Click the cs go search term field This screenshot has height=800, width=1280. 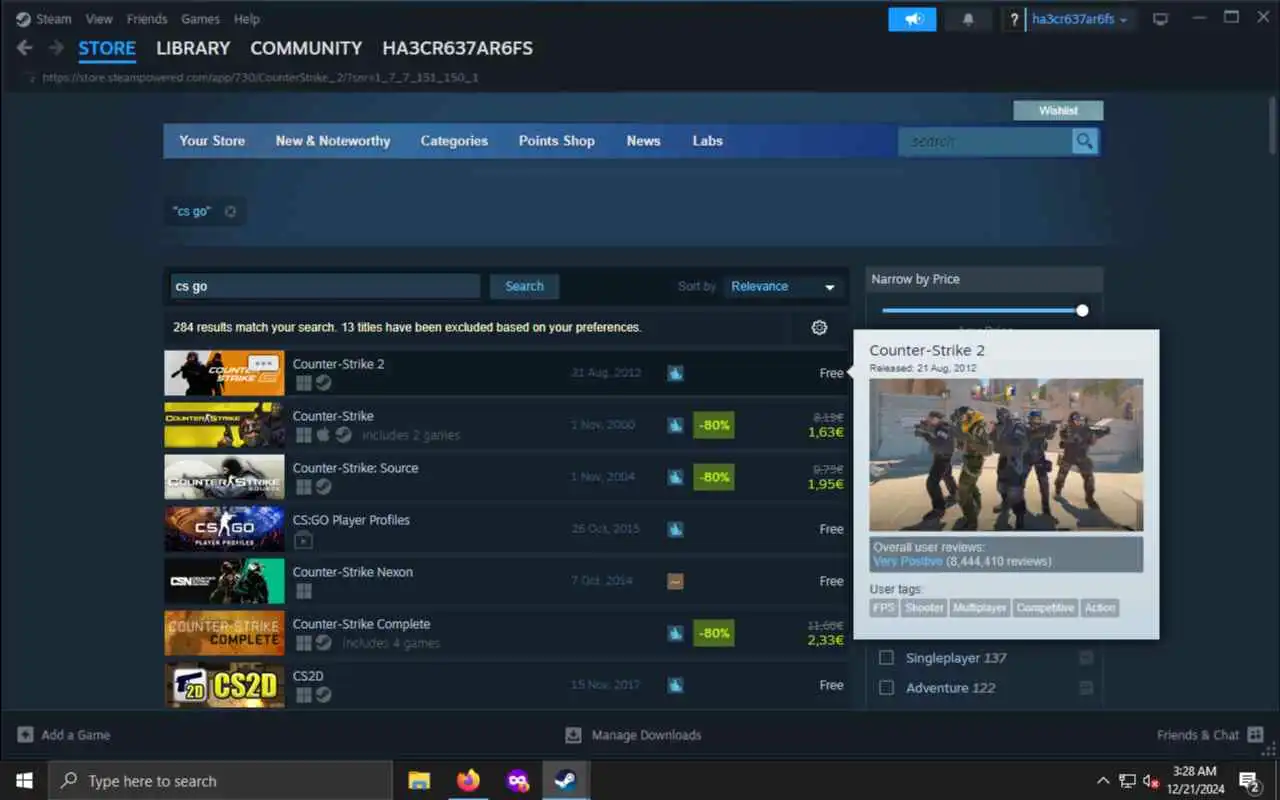[x=326, y=286]
